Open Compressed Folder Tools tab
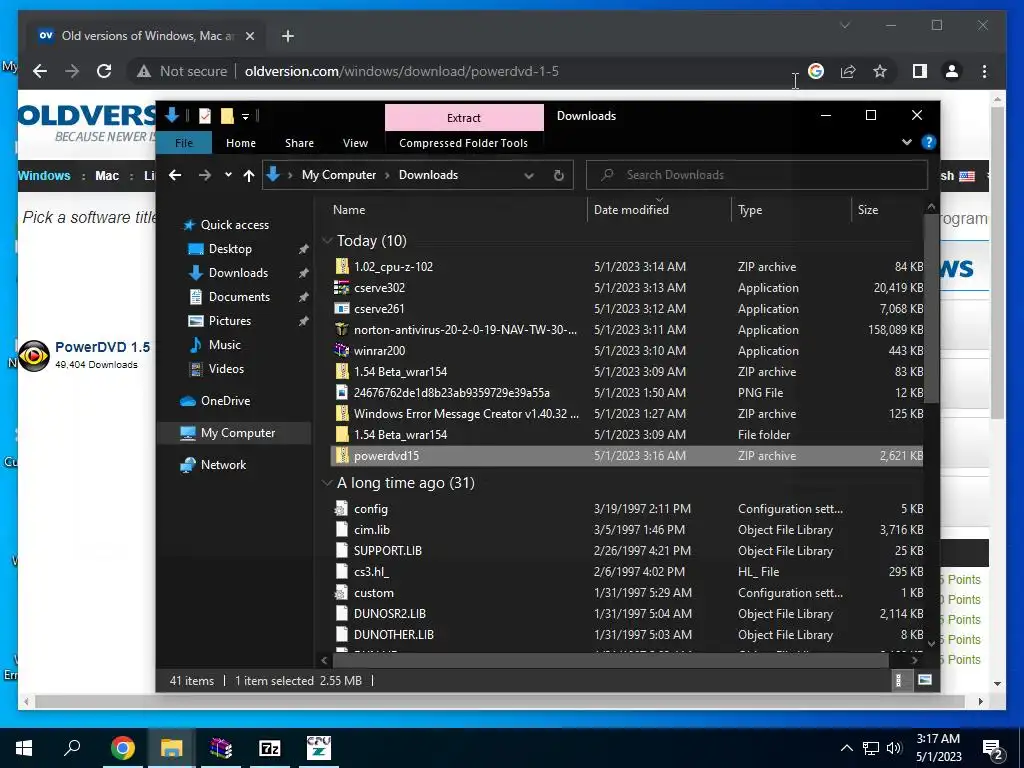The width and height of the screenshot is (1024, 768). click(463, 143)
